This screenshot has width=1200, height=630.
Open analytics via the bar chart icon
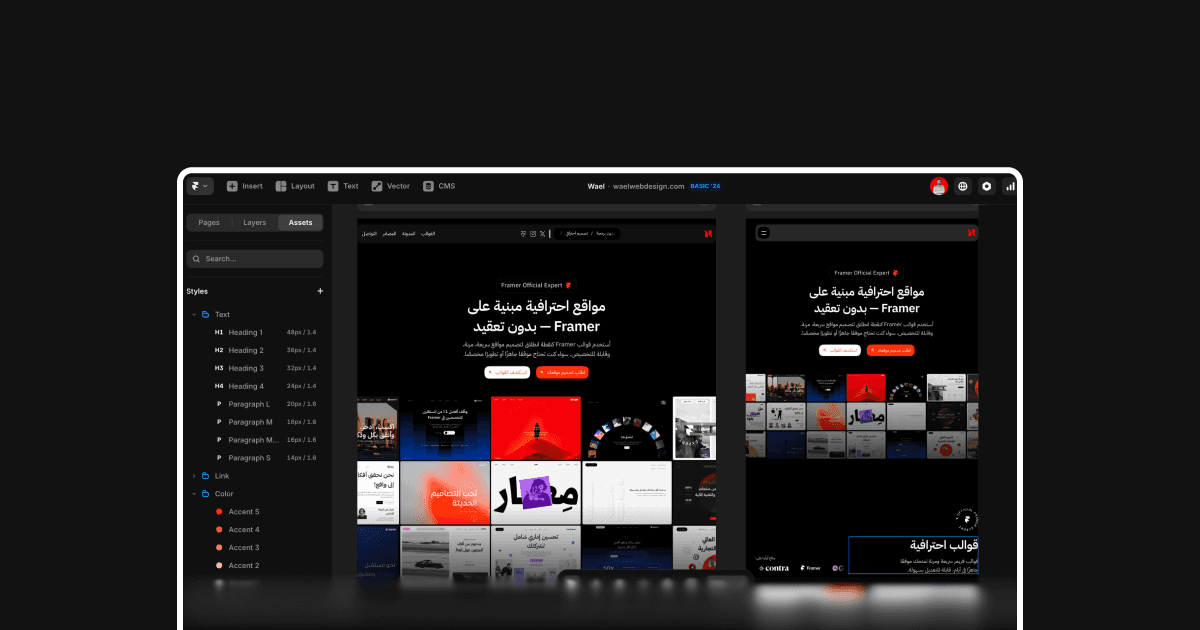point(1010,186)
